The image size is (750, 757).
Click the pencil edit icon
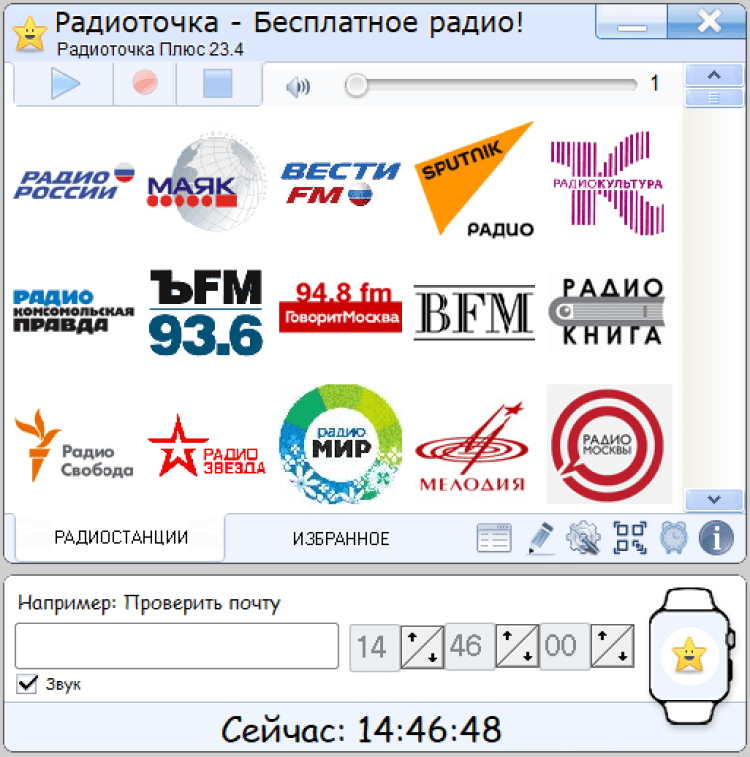541,537
